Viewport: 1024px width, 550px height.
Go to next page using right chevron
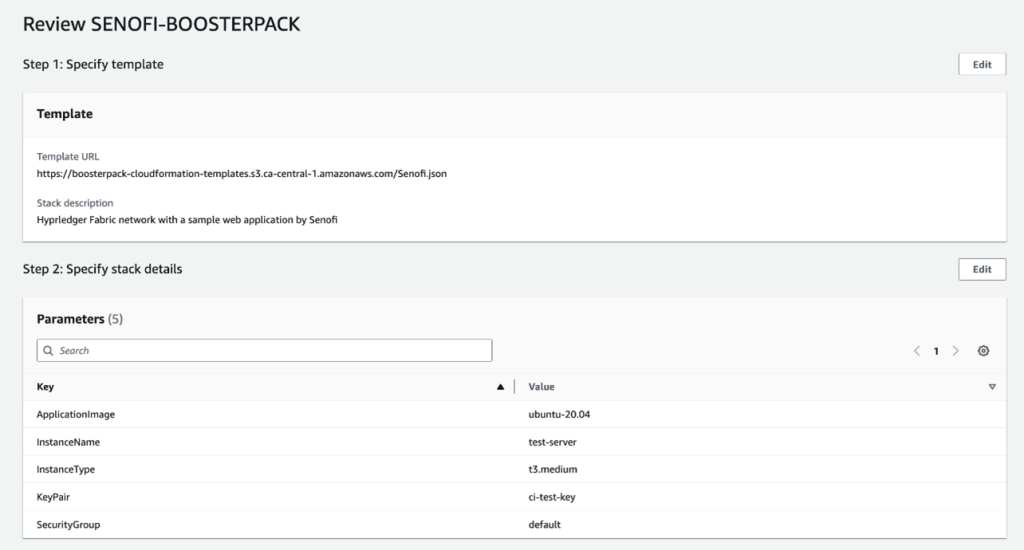point(956,351)
